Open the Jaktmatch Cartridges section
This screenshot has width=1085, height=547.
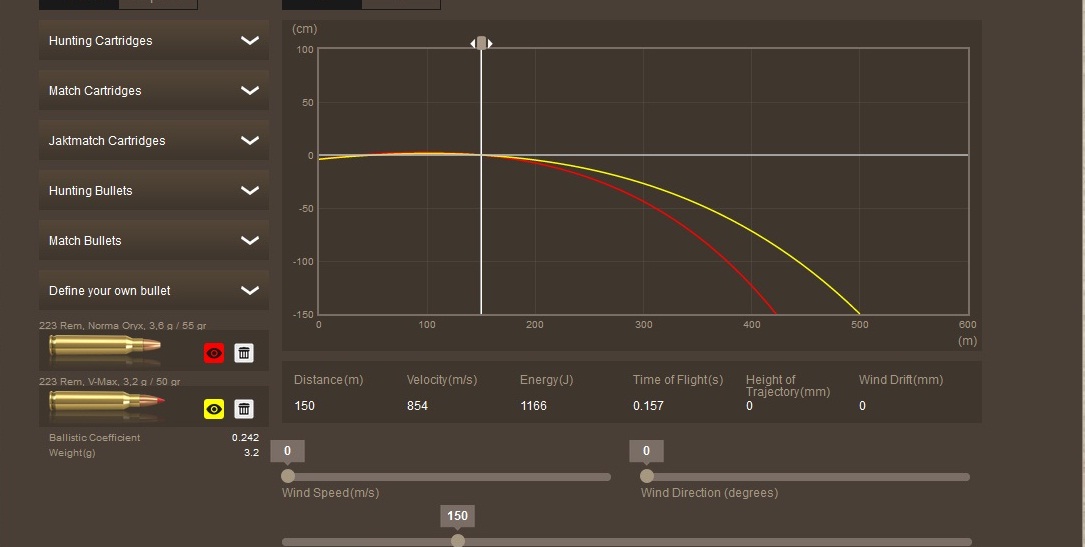tap(107, 141)
